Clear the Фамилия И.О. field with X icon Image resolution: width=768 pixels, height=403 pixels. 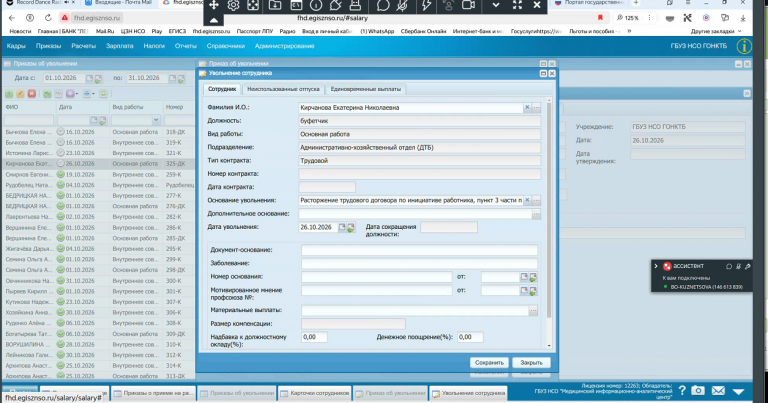point(527,107)
